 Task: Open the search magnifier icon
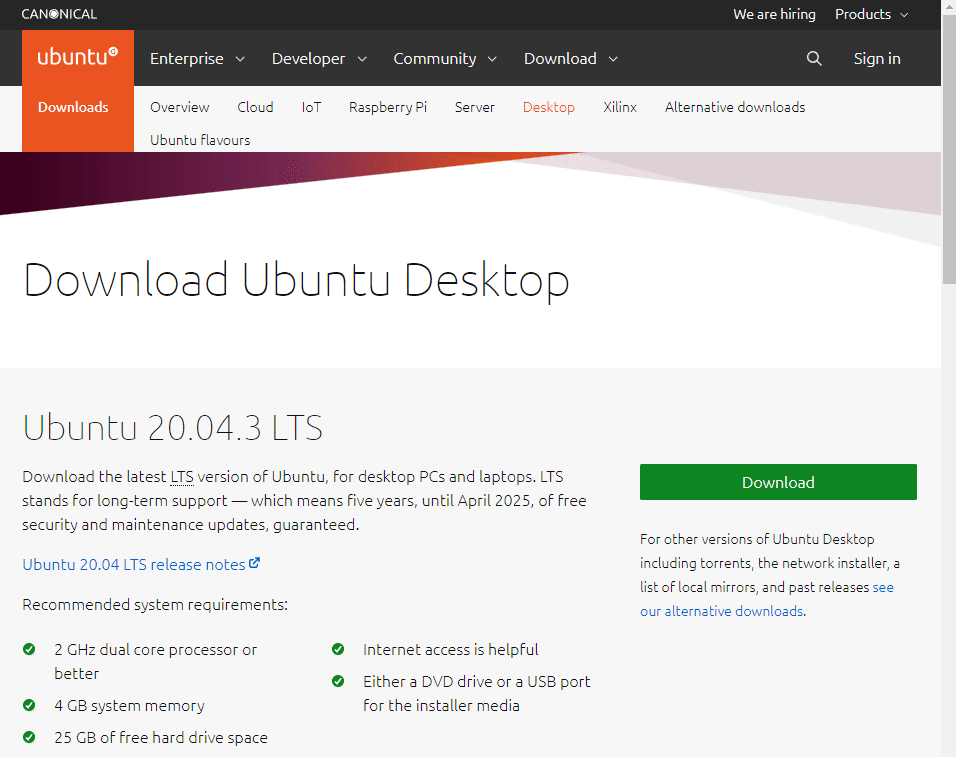click(814, 59)
